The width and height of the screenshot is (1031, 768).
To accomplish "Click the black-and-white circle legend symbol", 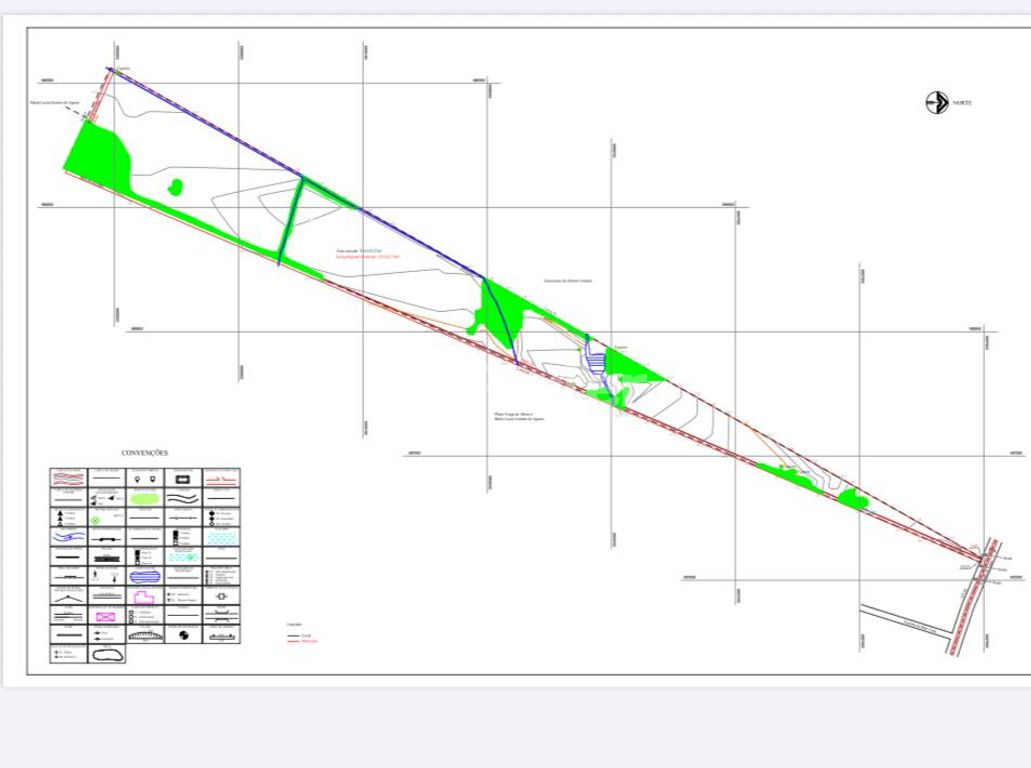I will 183,635.
